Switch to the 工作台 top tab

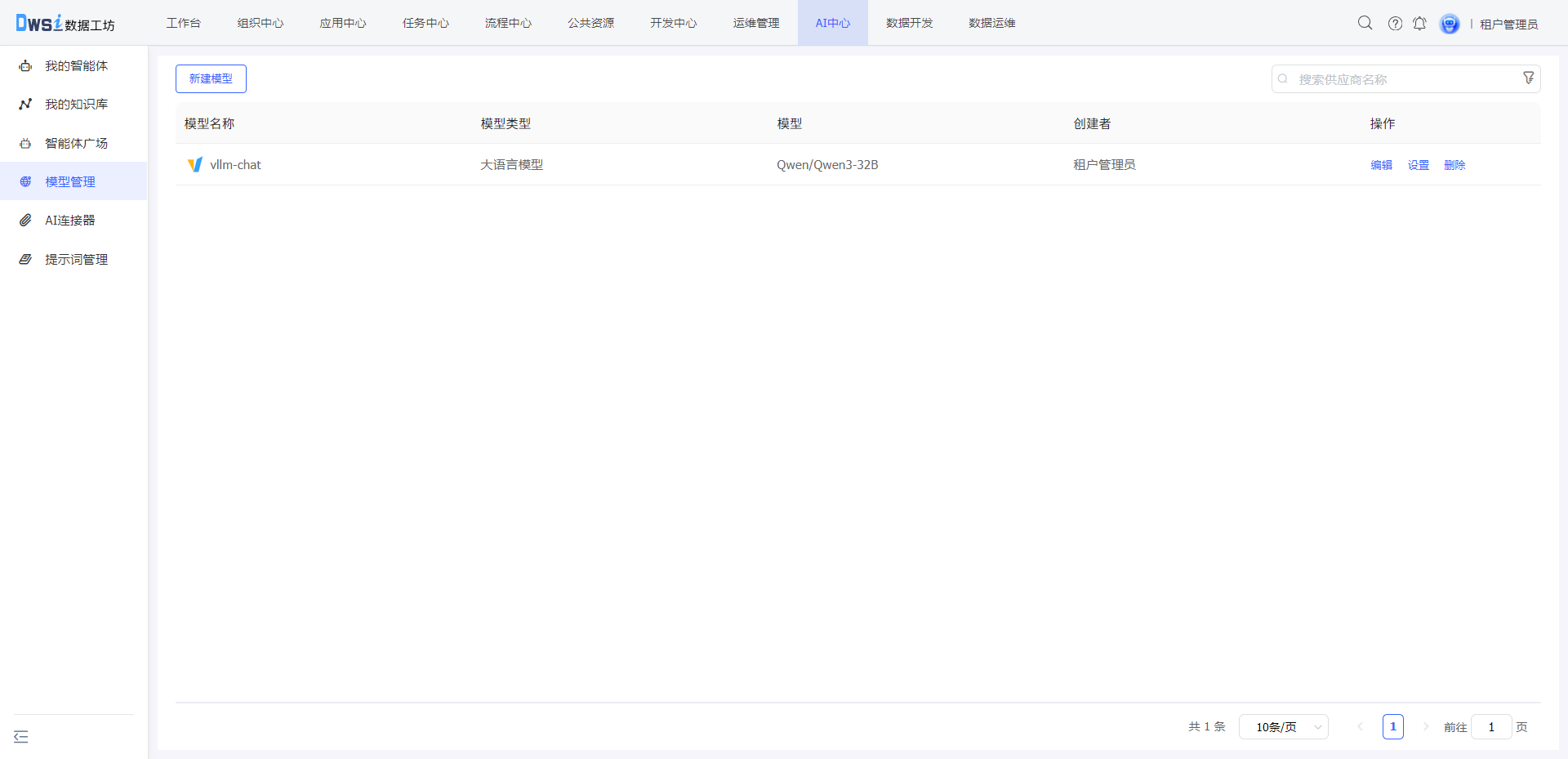pyautogui.click(x=183, y=23)
